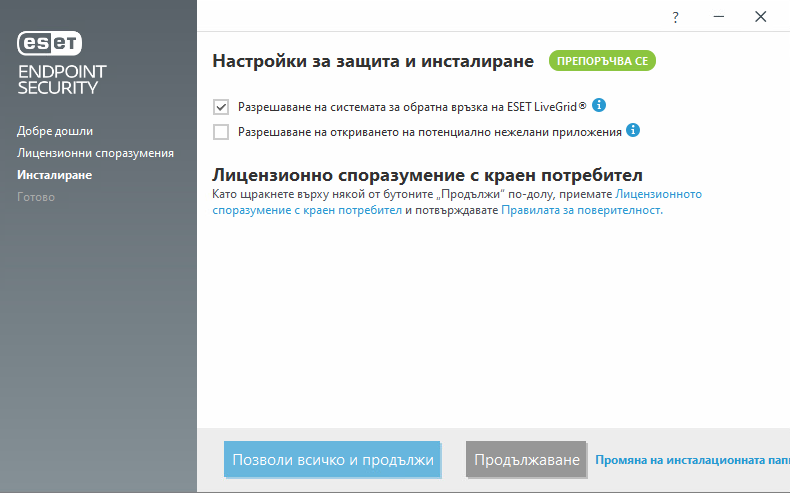Enable detection of potentially unwanted applications

[x=221, y=131]
